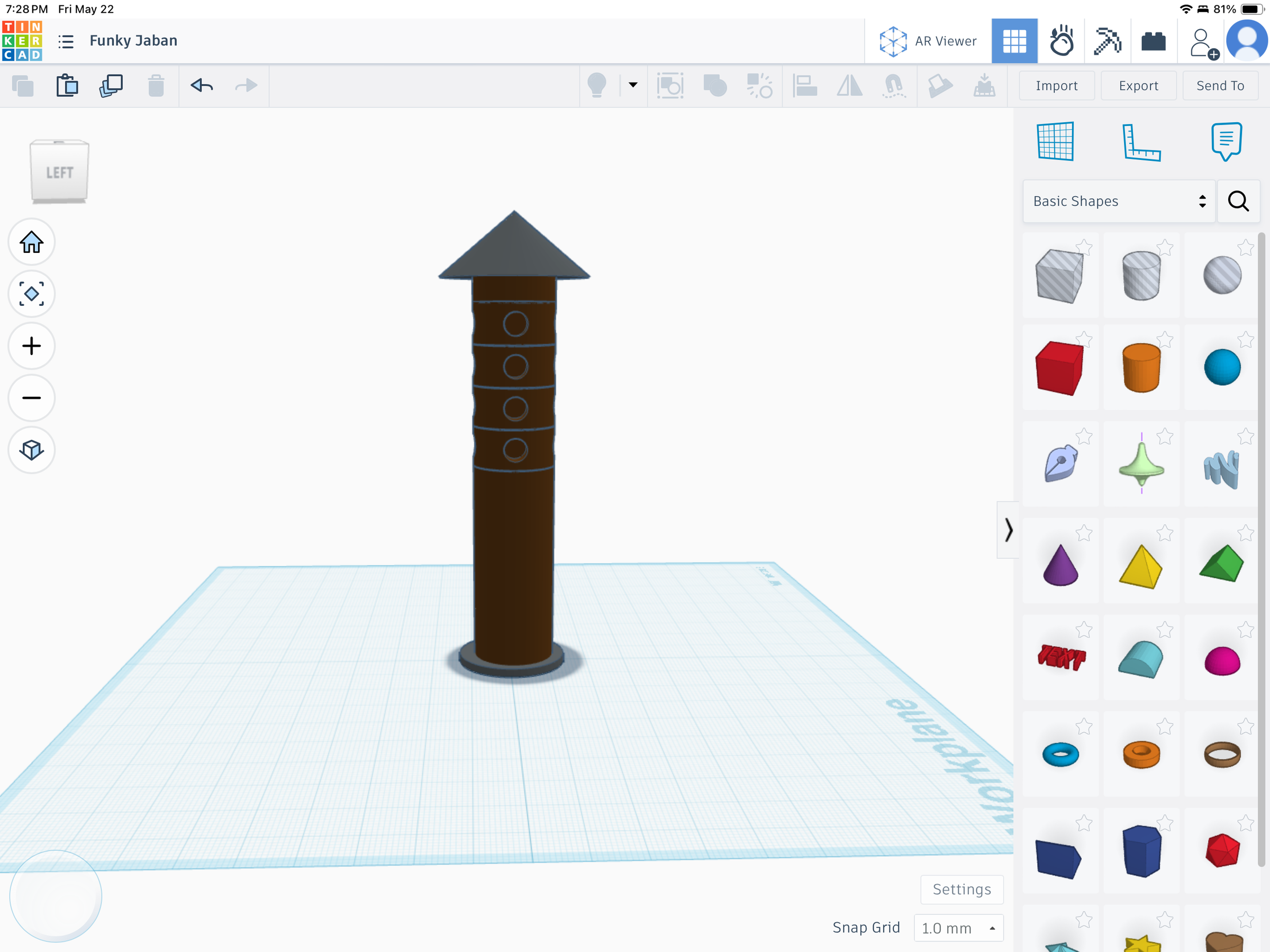Select the blue Sphere shape

coord(1222,367)
